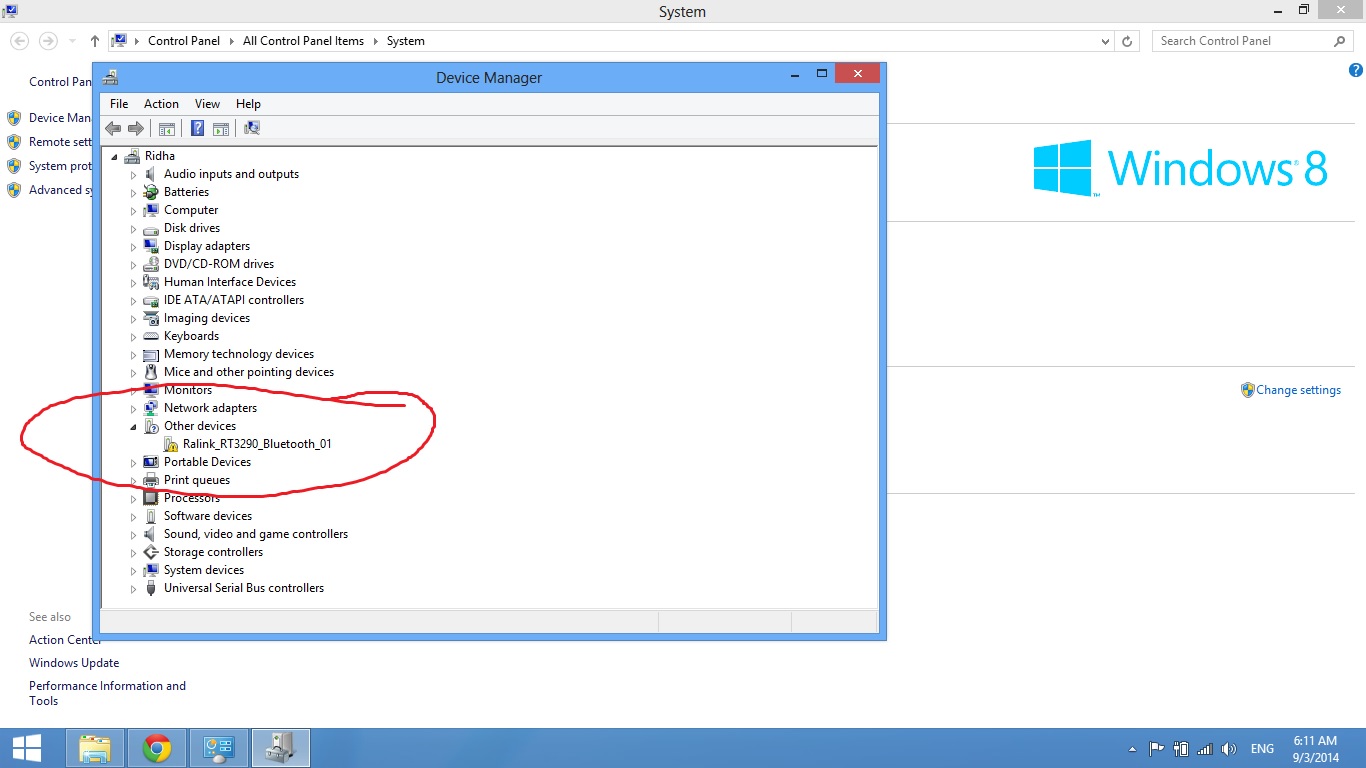1366x768 pixels.
Task: Click the Back arrow in Device Manager toolbar
Action: pos(113,128)
